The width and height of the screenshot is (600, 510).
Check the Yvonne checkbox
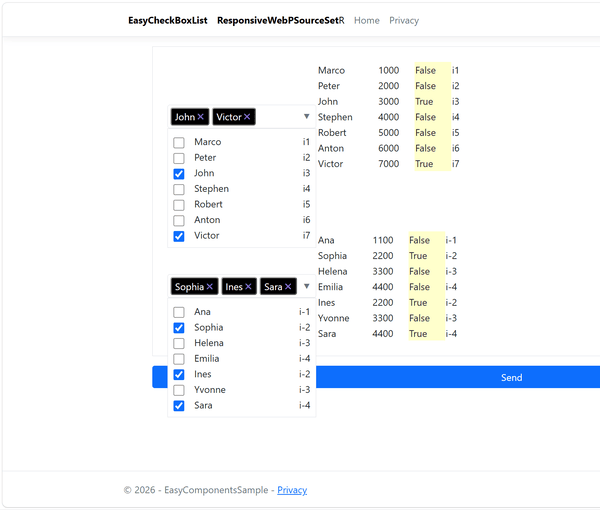(x=179, y=390)
